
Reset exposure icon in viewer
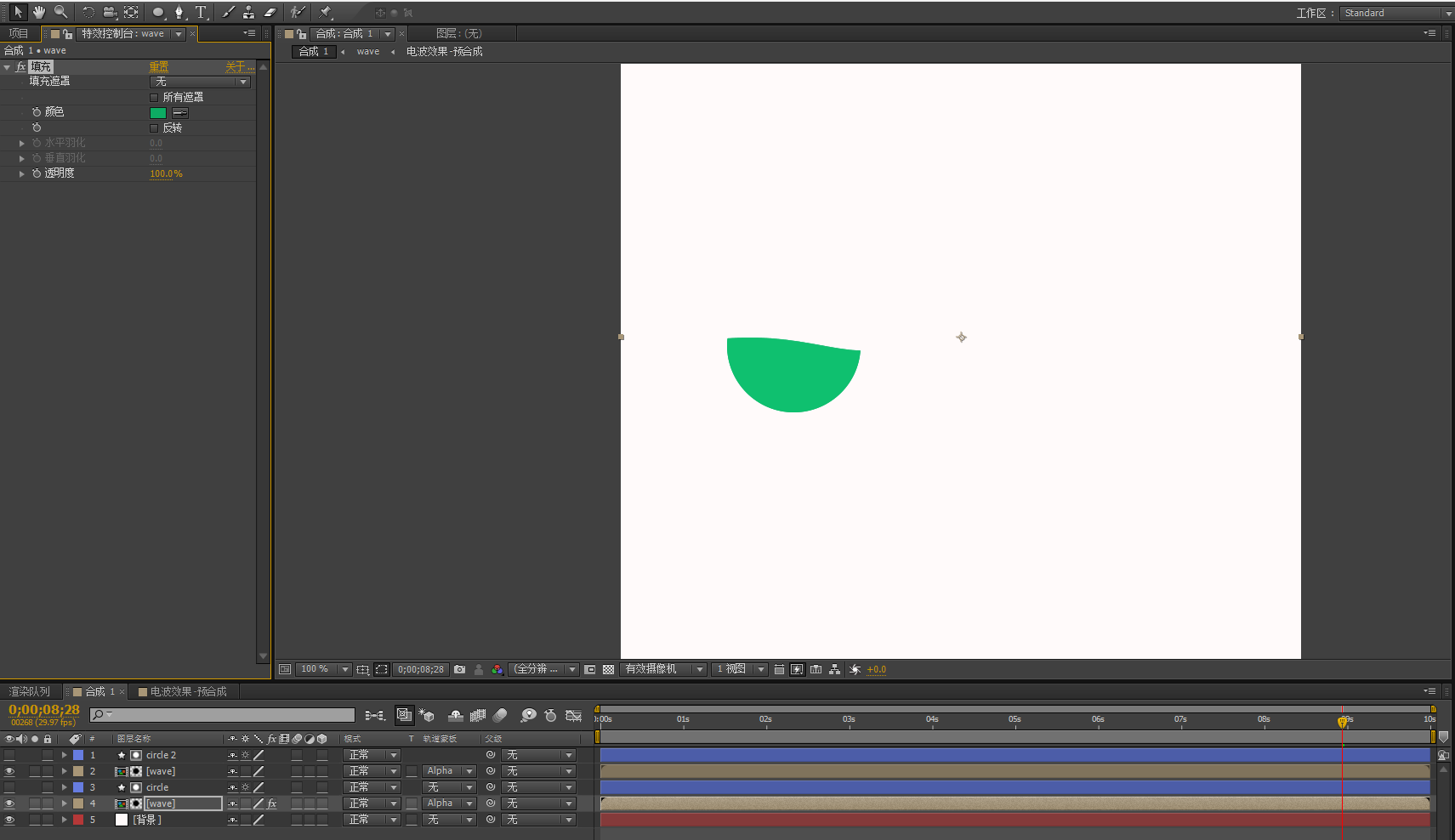855,669
